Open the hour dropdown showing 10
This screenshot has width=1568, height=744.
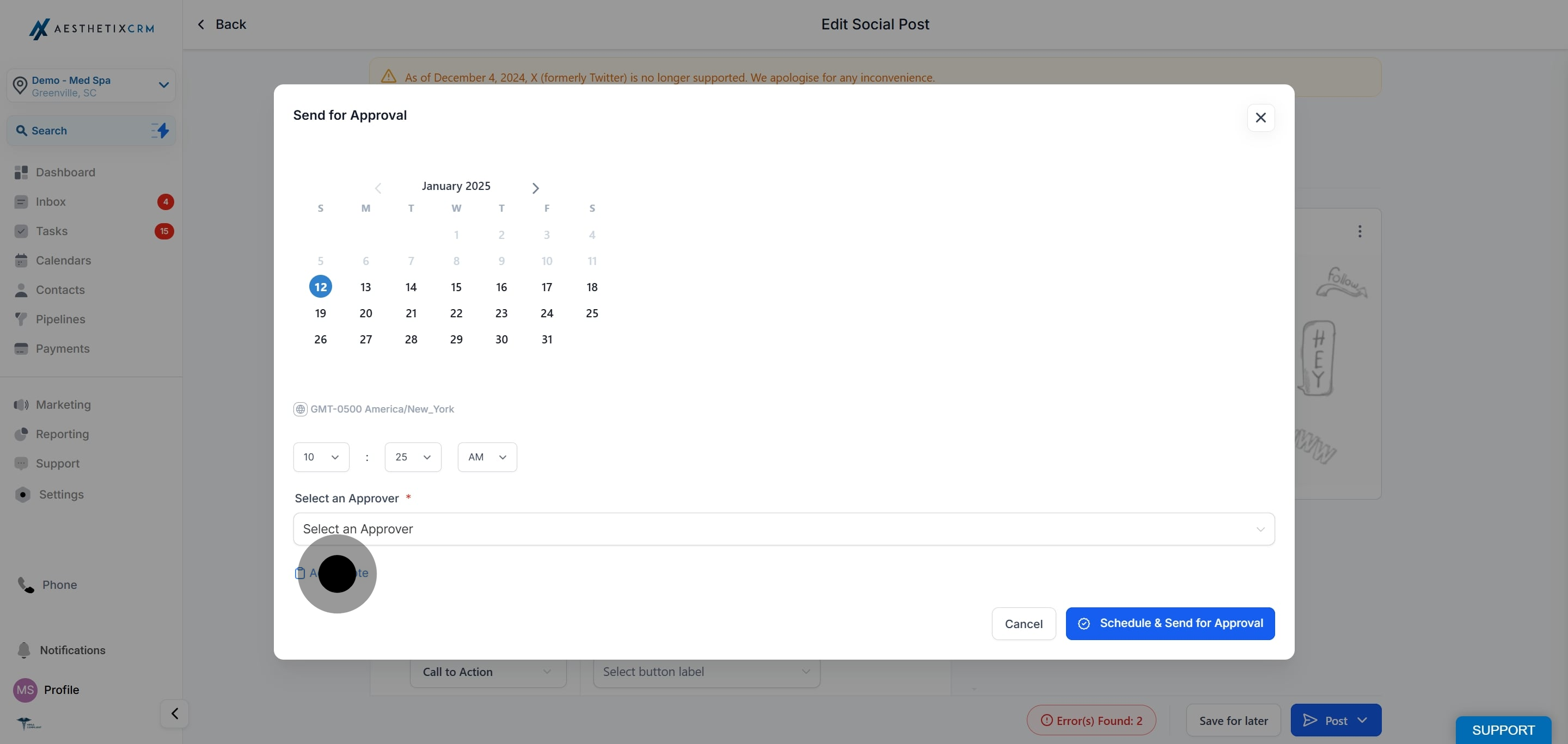(321, 457)
